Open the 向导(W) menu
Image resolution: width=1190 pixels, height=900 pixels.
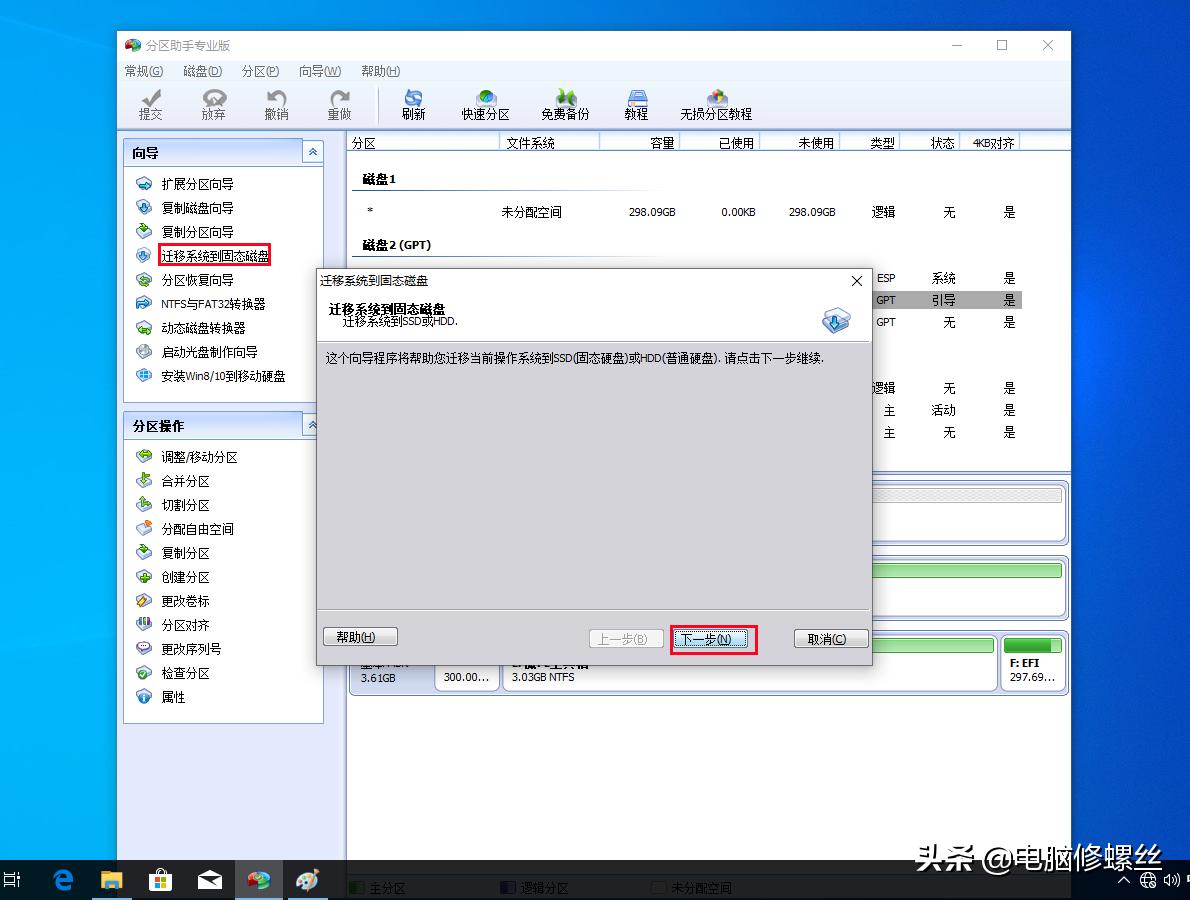[x=321, y=71]
